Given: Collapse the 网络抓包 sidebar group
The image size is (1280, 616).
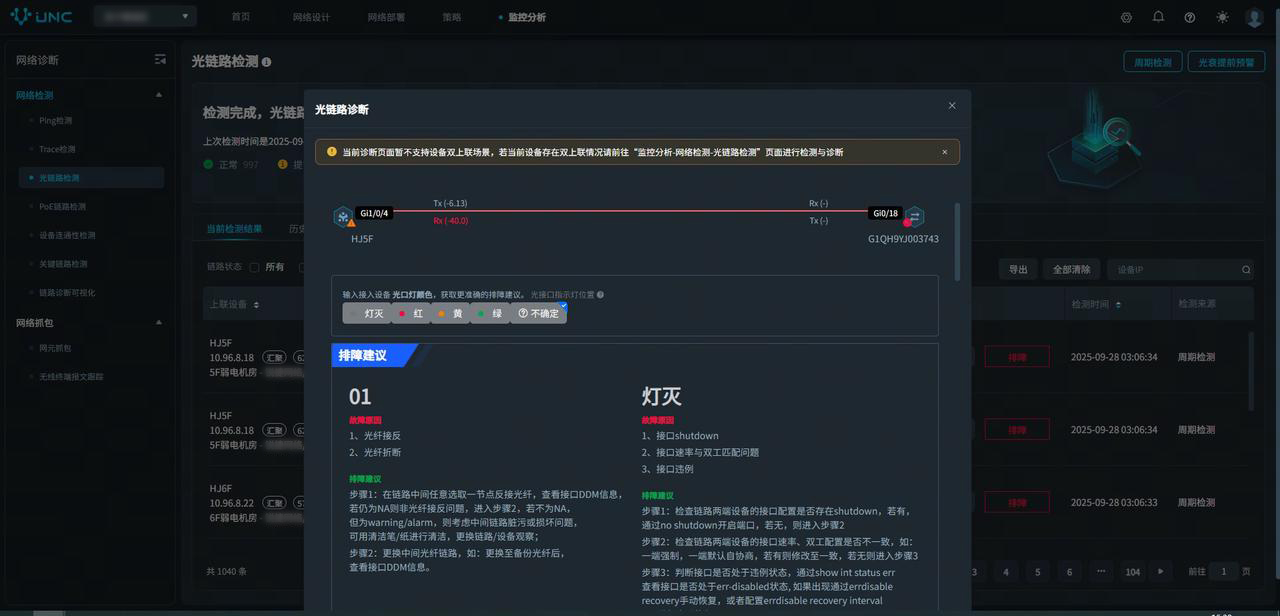Looking at the screenshot, I should click(x=159, y=323).
